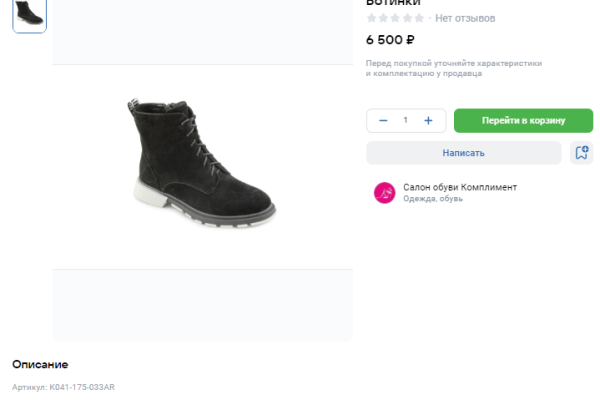The image size is (600, 400).
Task: Click the plus icon to increase quantity
Action: coord(428,120)
